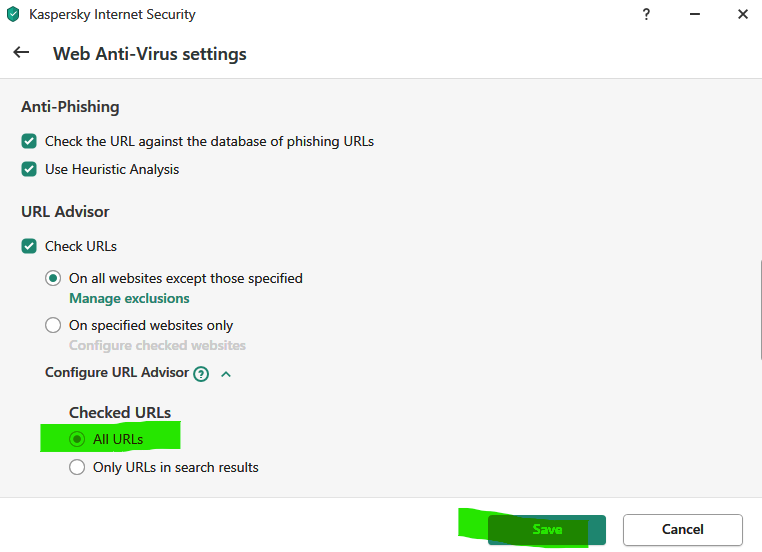The image size is (762, 552).
Task: Select Only URLs in search results
Action: coord(78,467)
